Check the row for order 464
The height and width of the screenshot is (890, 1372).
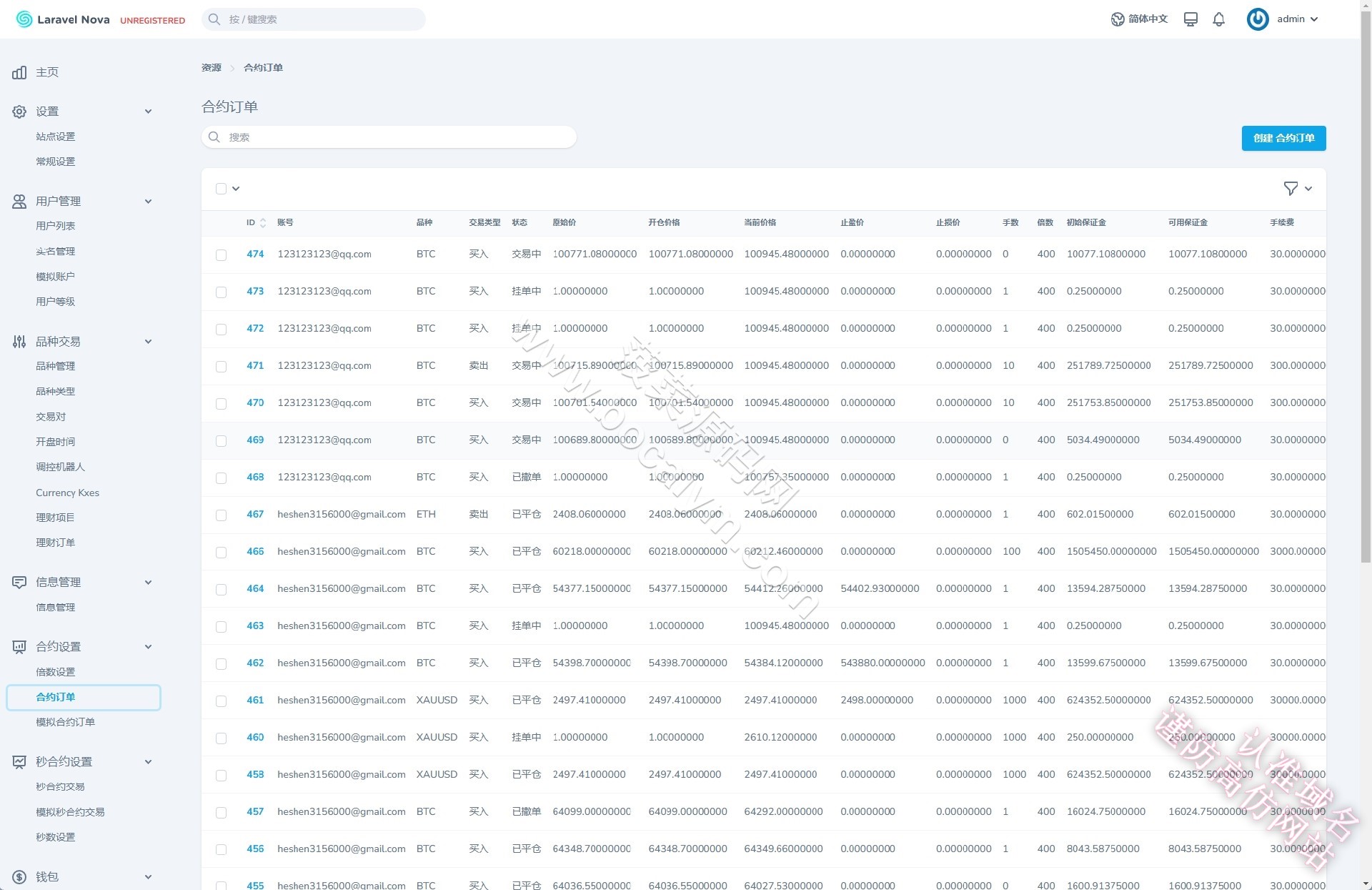pos(222,590)
